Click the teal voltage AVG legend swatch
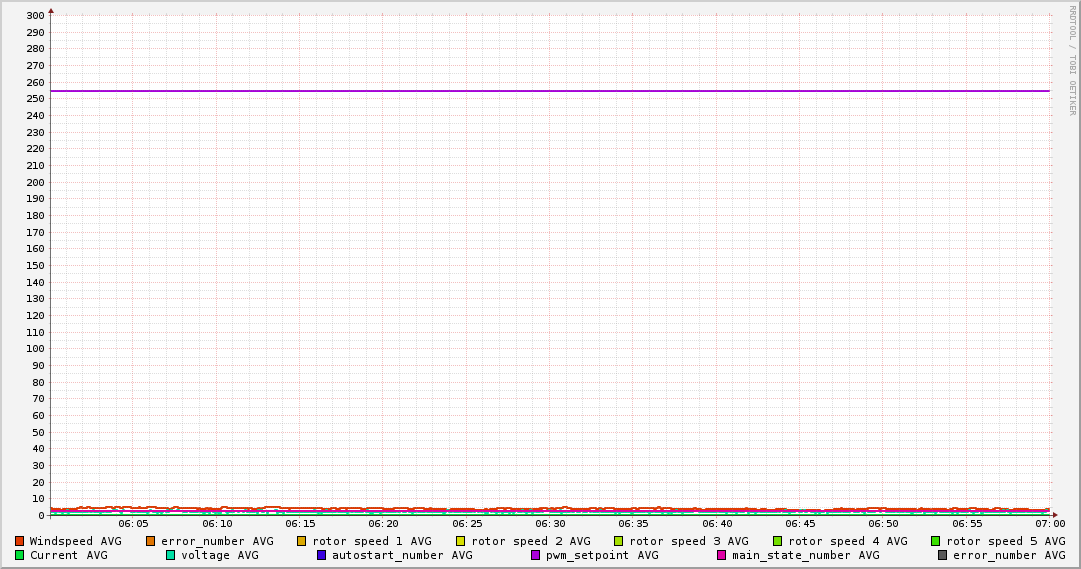This screenshot has height=569, width=1081. [x=170, y=555]
